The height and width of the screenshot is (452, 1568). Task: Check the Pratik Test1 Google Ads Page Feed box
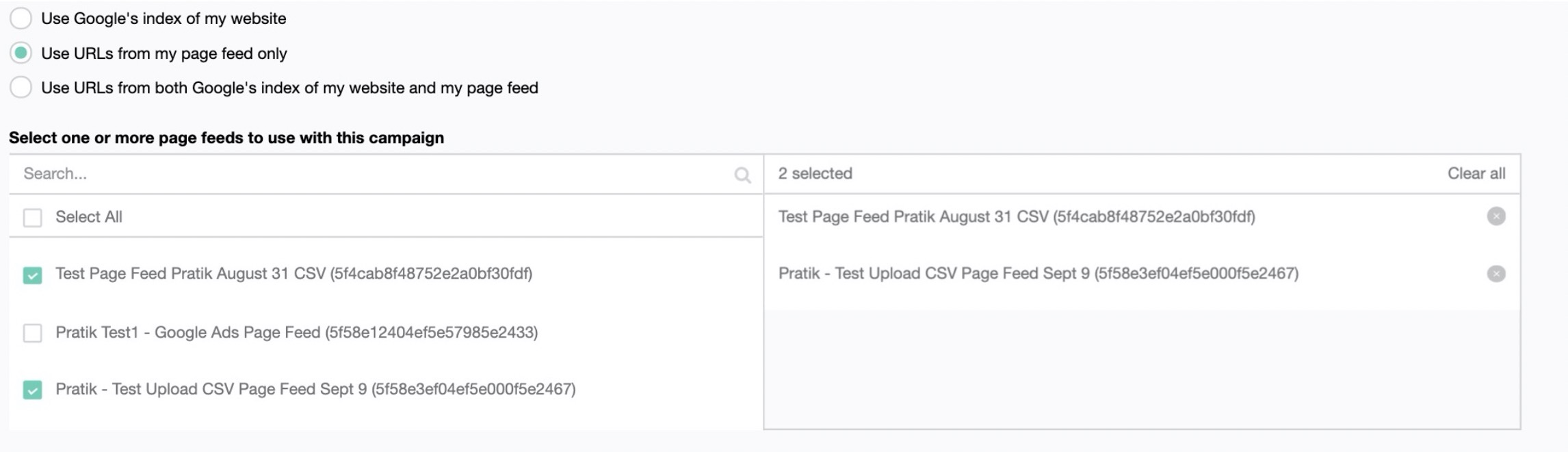pos(32,333)
